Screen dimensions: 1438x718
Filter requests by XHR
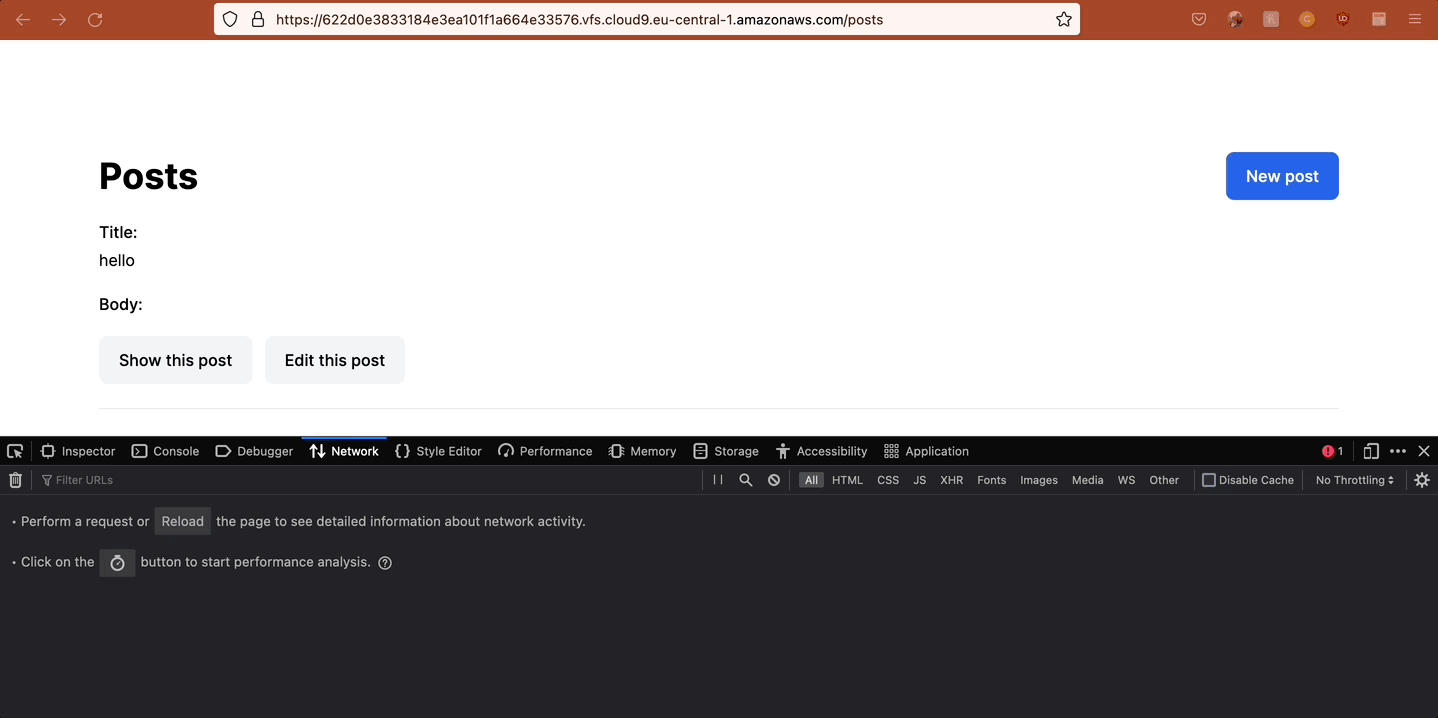coord(952,480)
